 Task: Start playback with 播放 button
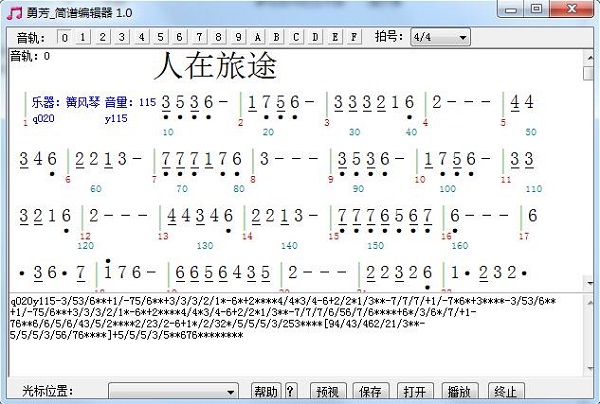(460, 391)
